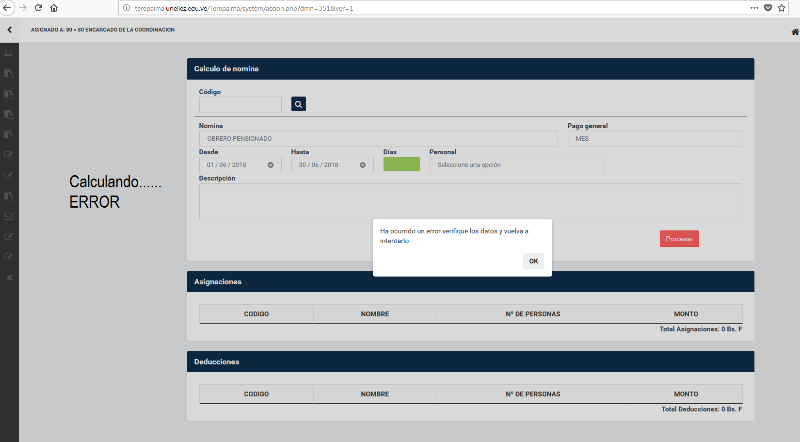Viewport: 800px width, 442px height.
Task: Click the Hasta date field
Action: pos(332,165)
